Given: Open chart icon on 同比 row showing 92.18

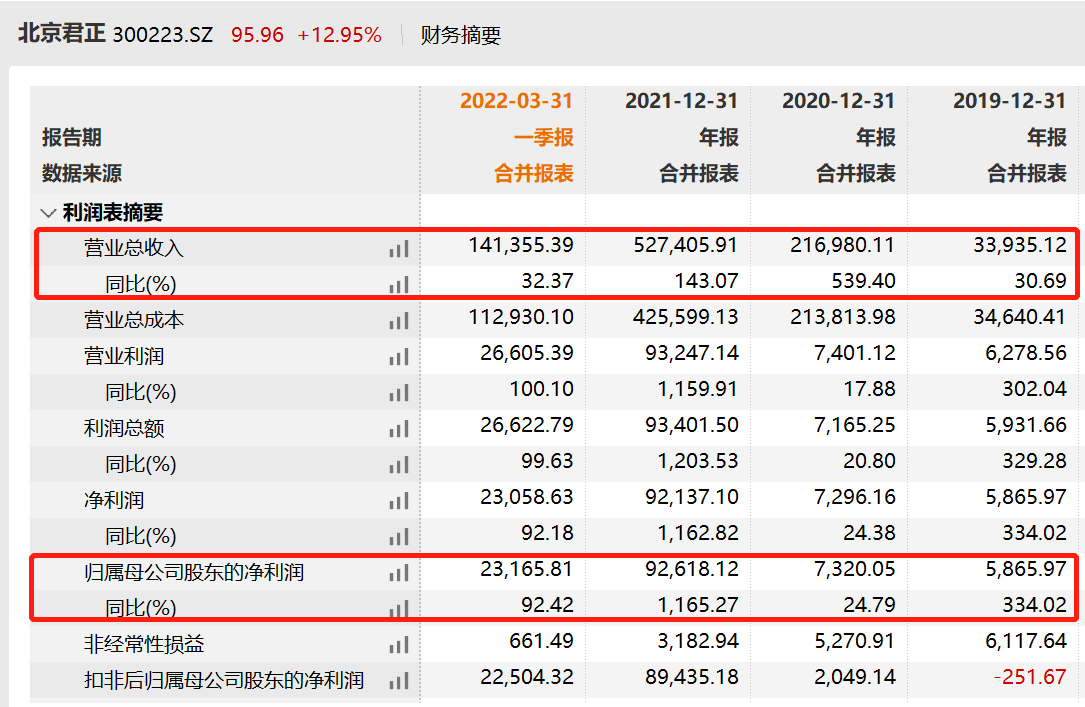Looking at the screenshot, I should tap(399, 537).
